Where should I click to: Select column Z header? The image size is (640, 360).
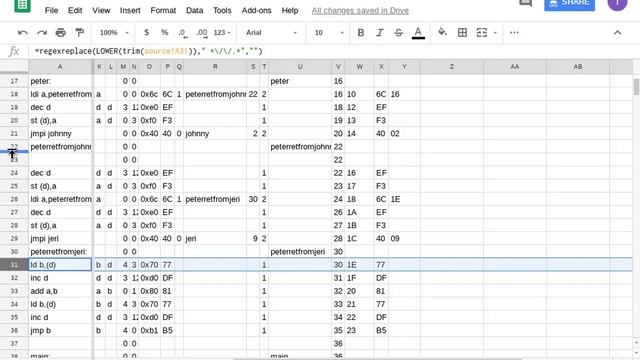tap(452, 67)
